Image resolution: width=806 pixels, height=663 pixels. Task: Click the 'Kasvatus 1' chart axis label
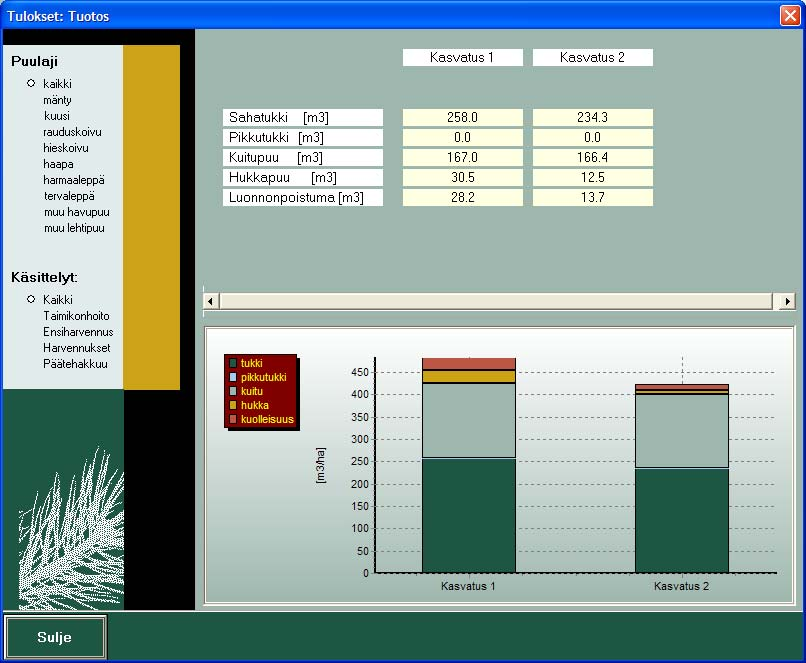468,586
